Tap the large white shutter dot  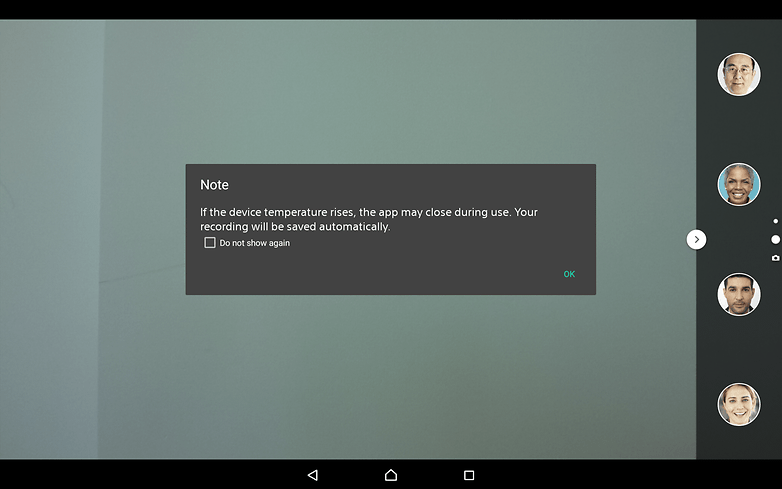click(776, 240)
